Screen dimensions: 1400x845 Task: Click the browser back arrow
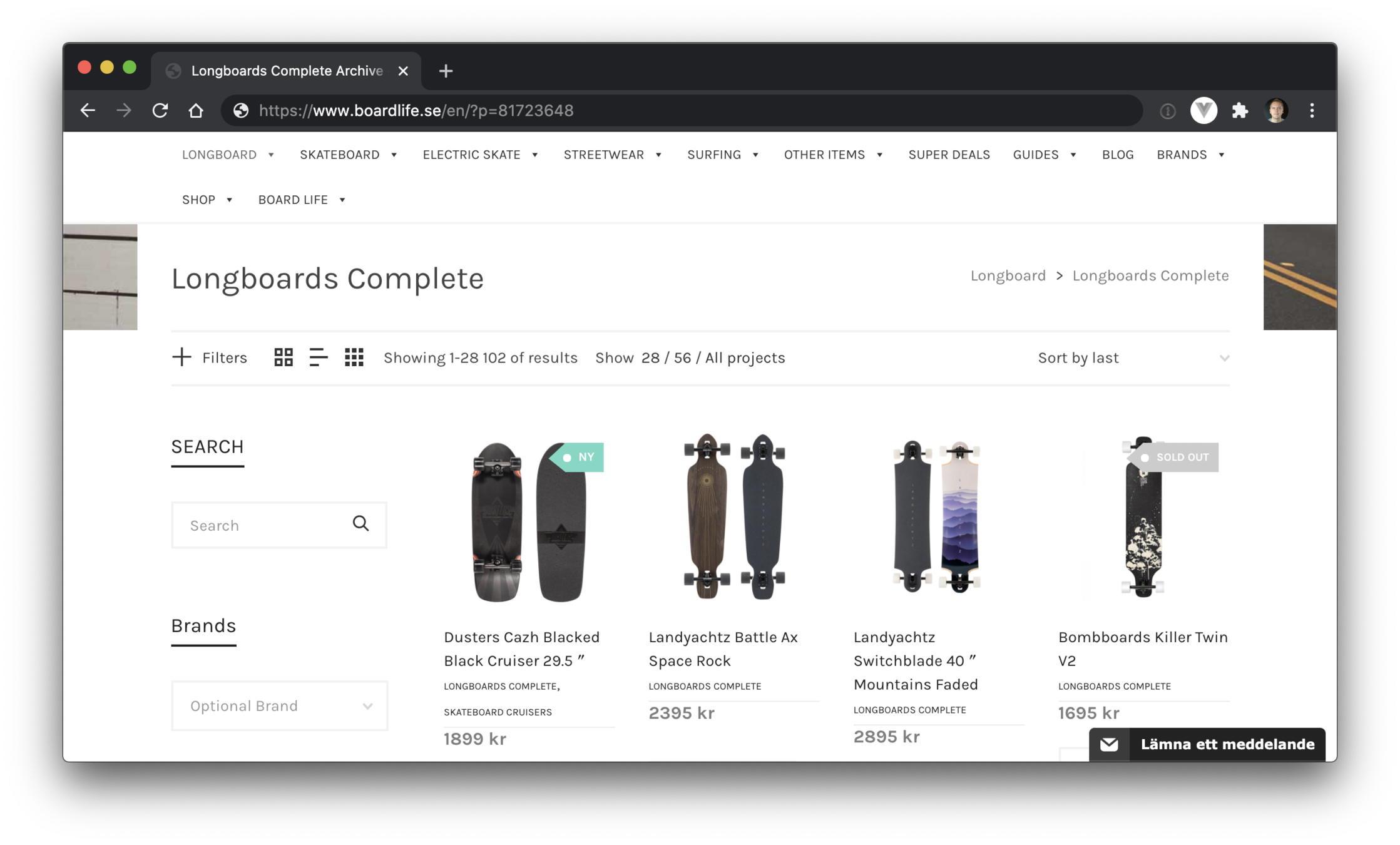[x=88, y=111]
